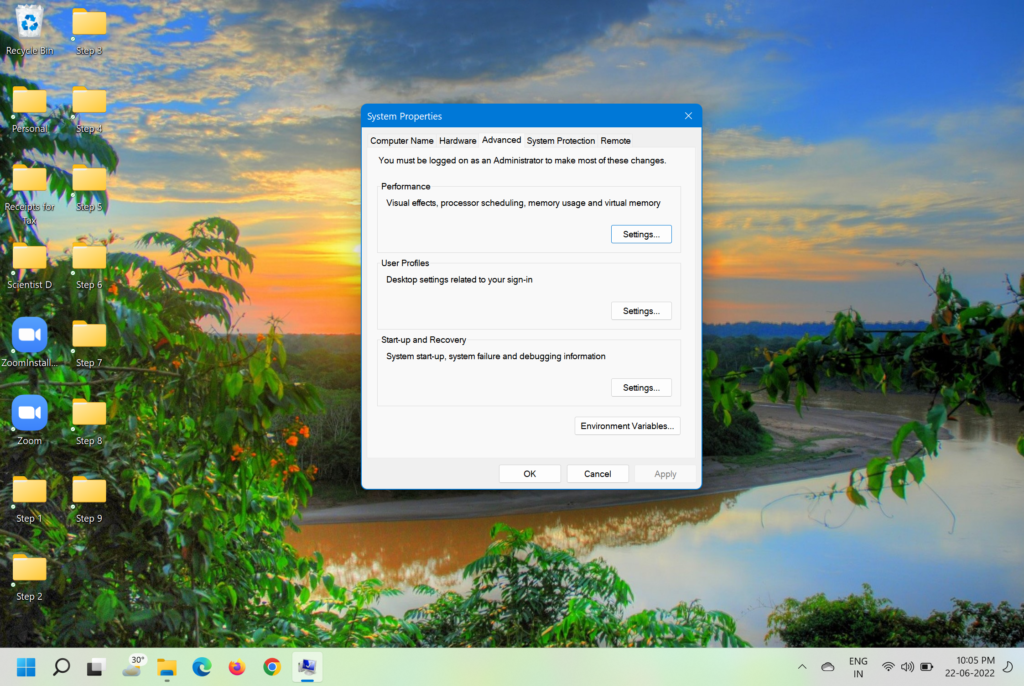The image size is (1024, 686).
Task: Launch Google Chrome from the taskbar
Action: [x=272, y=667]
